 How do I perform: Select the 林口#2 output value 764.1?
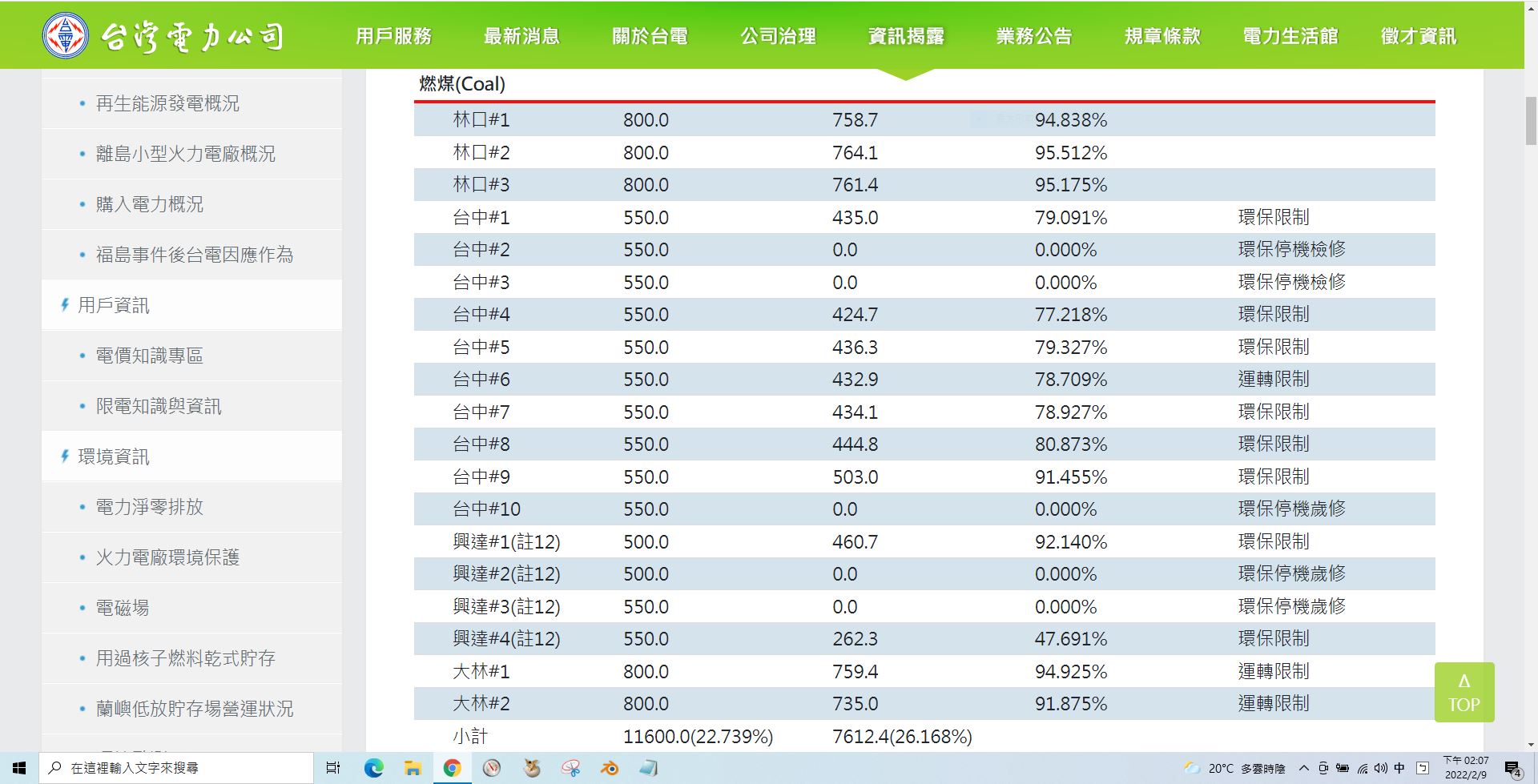855,152
